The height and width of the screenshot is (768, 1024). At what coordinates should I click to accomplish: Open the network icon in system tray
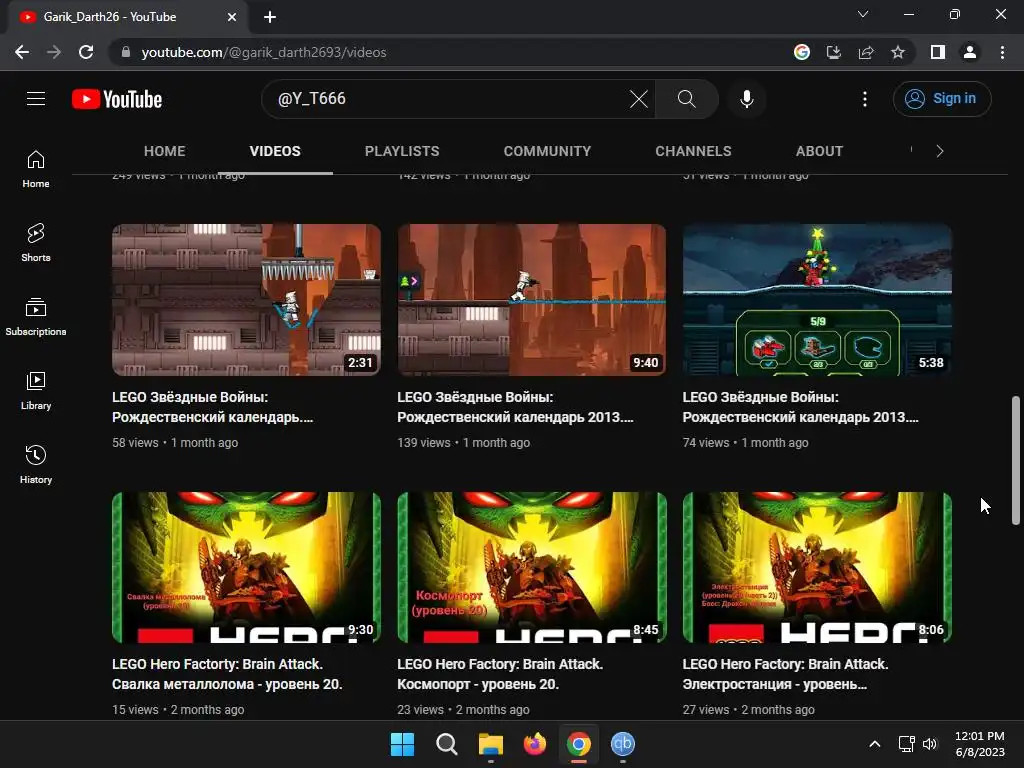coord(906,744)
